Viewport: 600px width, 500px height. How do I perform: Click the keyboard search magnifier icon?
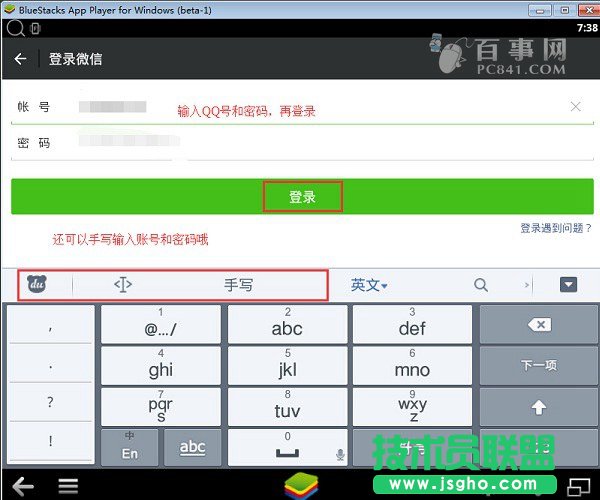481,285
